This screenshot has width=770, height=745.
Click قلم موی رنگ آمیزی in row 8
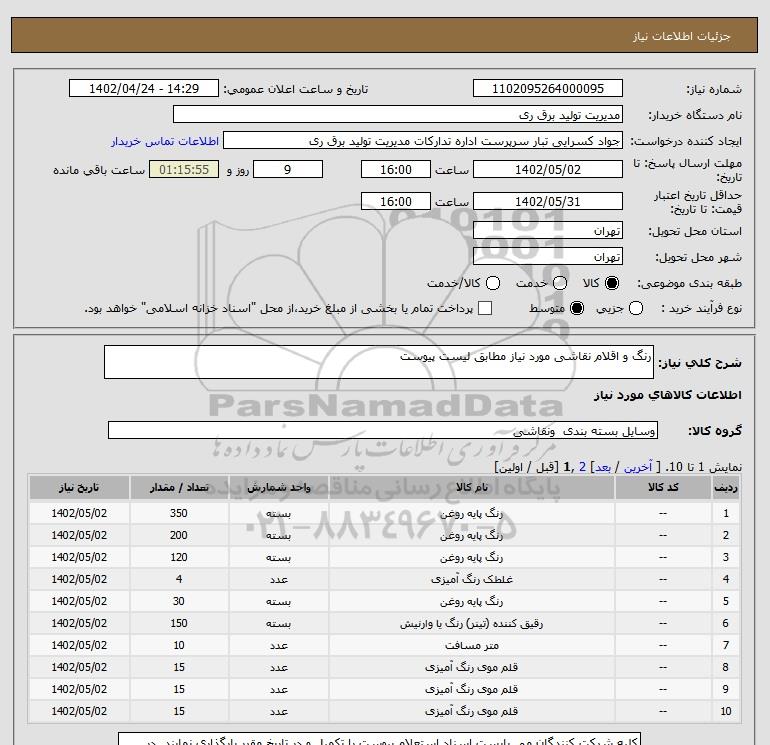click(471, 668)
